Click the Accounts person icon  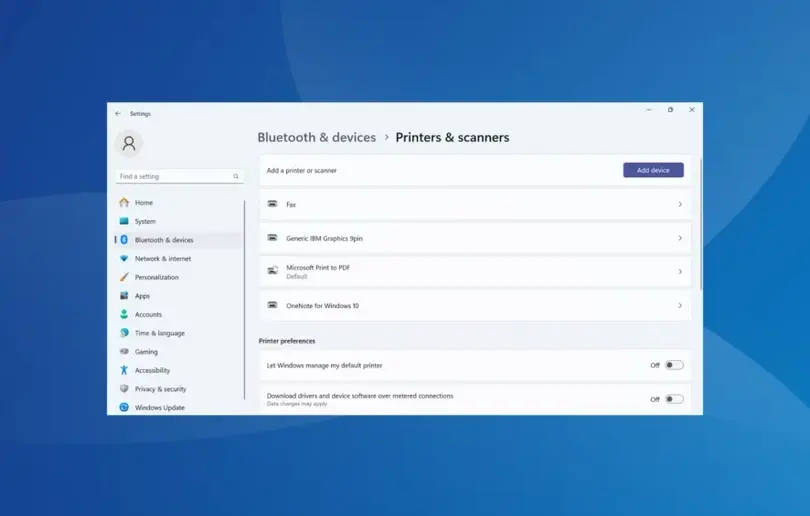point(124,314)
